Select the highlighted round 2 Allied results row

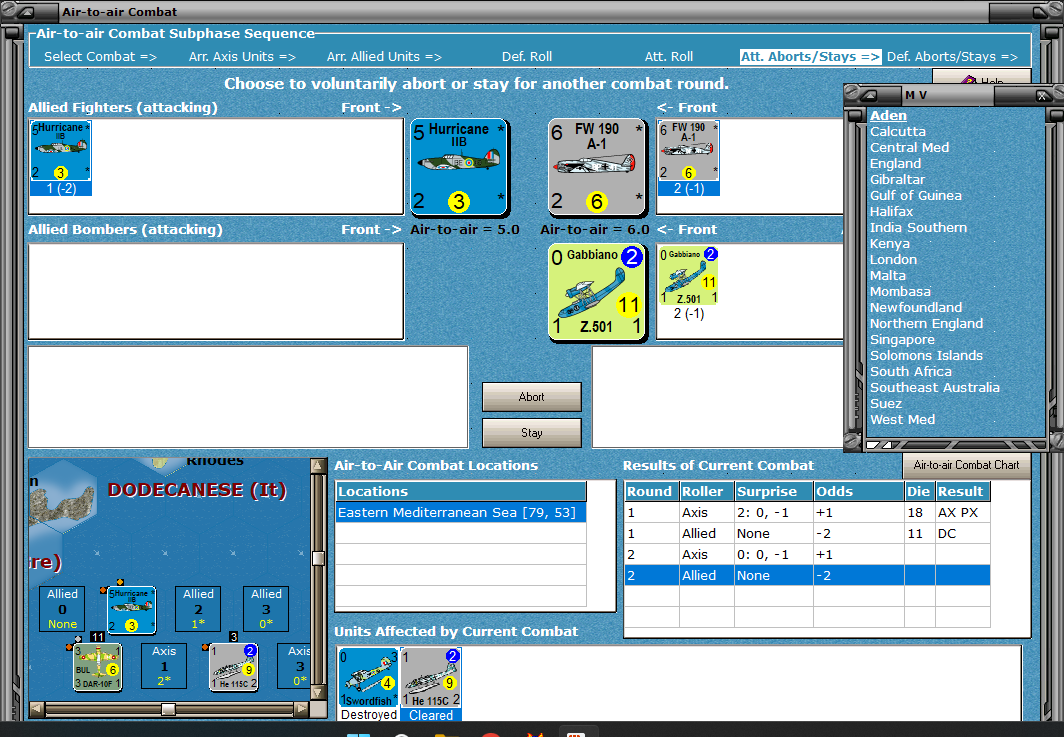(807, 575)
